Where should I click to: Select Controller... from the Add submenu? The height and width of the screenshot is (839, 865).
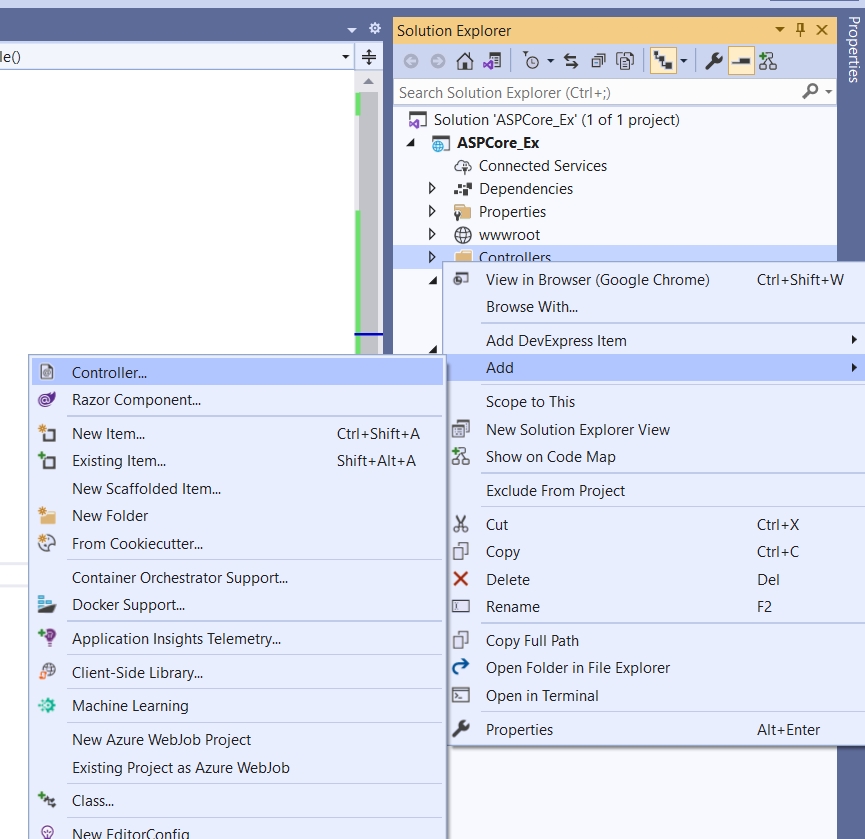(109, 372)
